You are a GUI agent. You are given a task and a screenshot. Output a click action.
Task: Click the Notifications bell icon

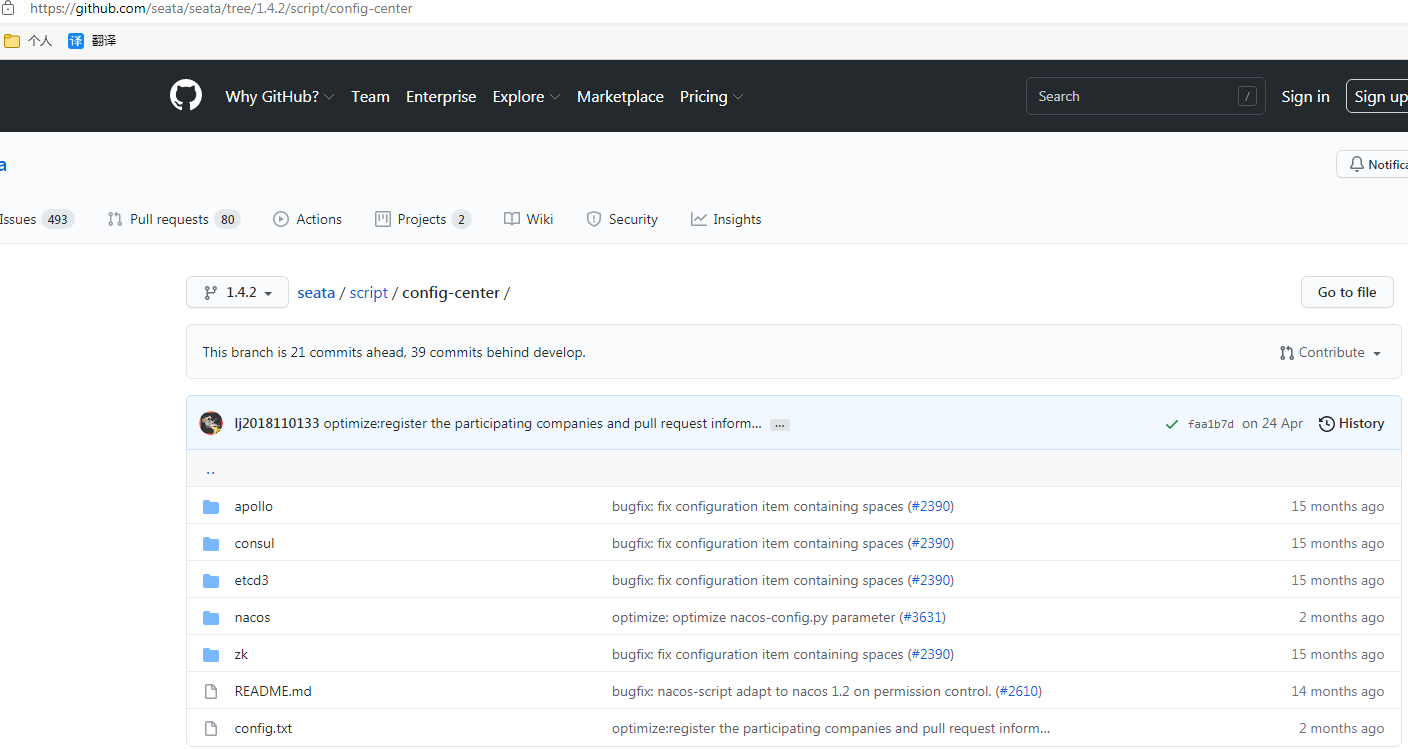pyautogui.click(x=1357, y=164)
